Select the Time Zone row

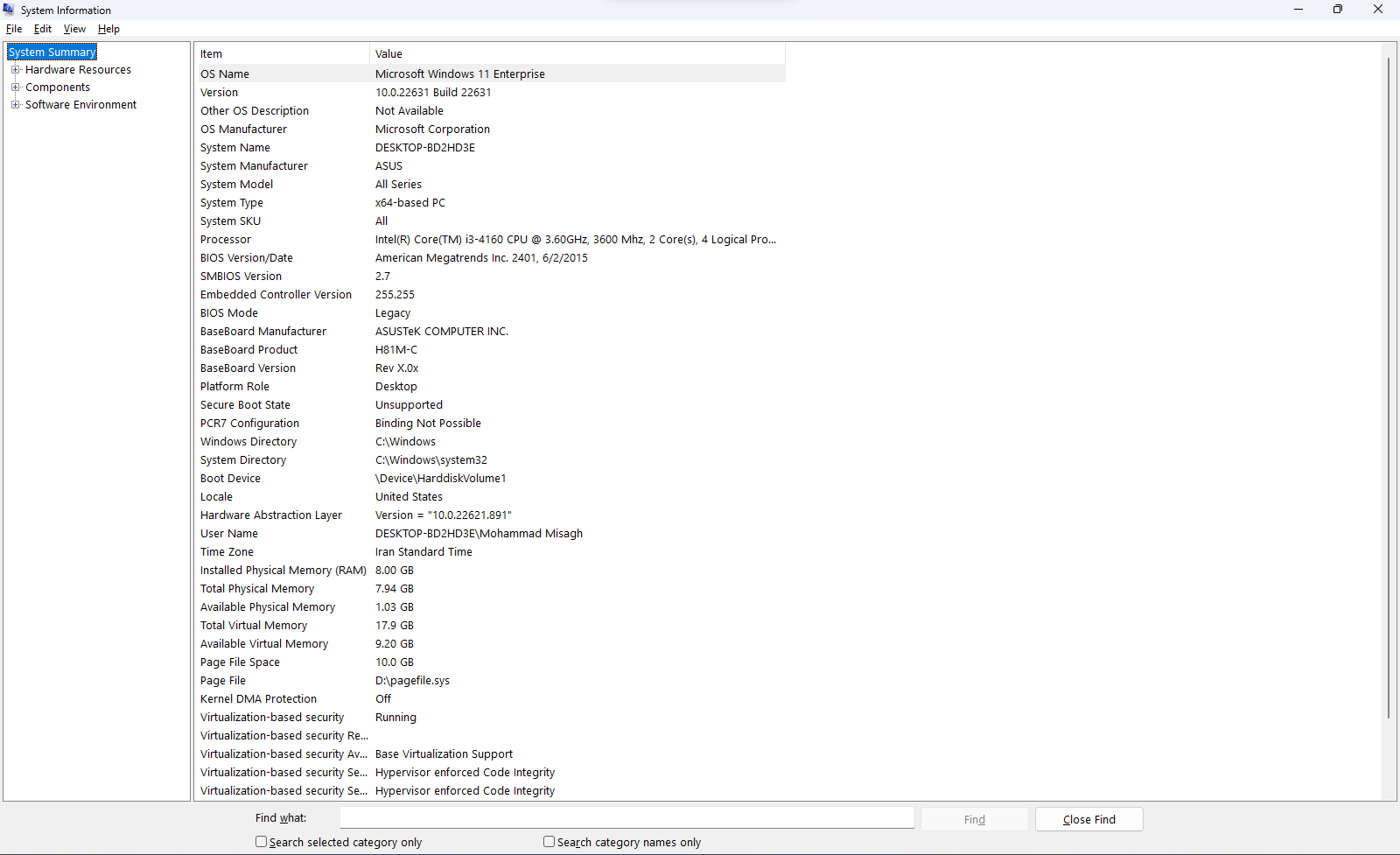point(490,552)
